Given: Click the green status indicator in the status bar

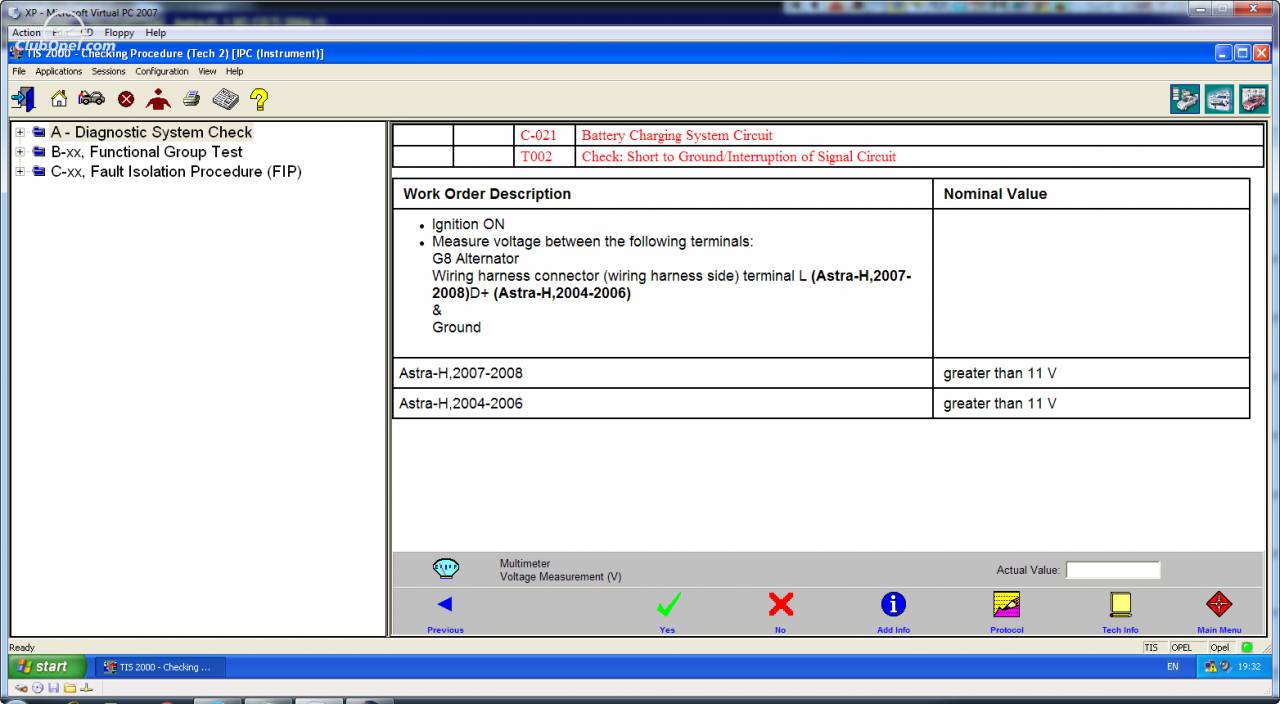Looking at the screenshot, I should [1247, 647].
